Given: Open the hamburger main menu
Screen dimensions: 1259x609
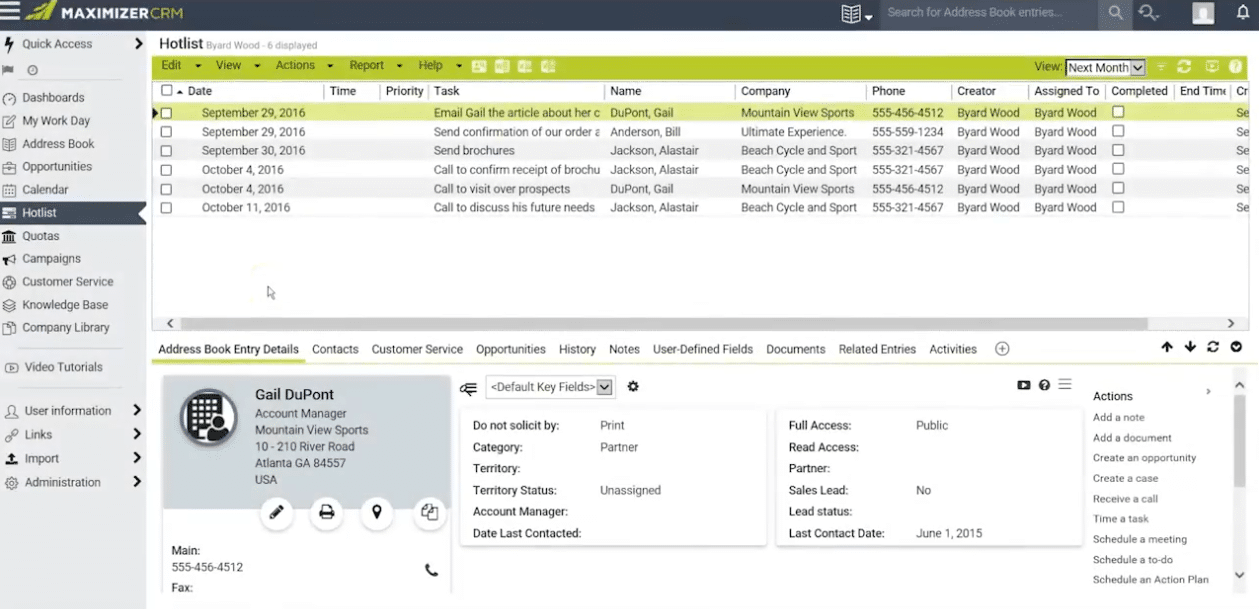Looking at the screenshot, I should click(x=10, y=12).
